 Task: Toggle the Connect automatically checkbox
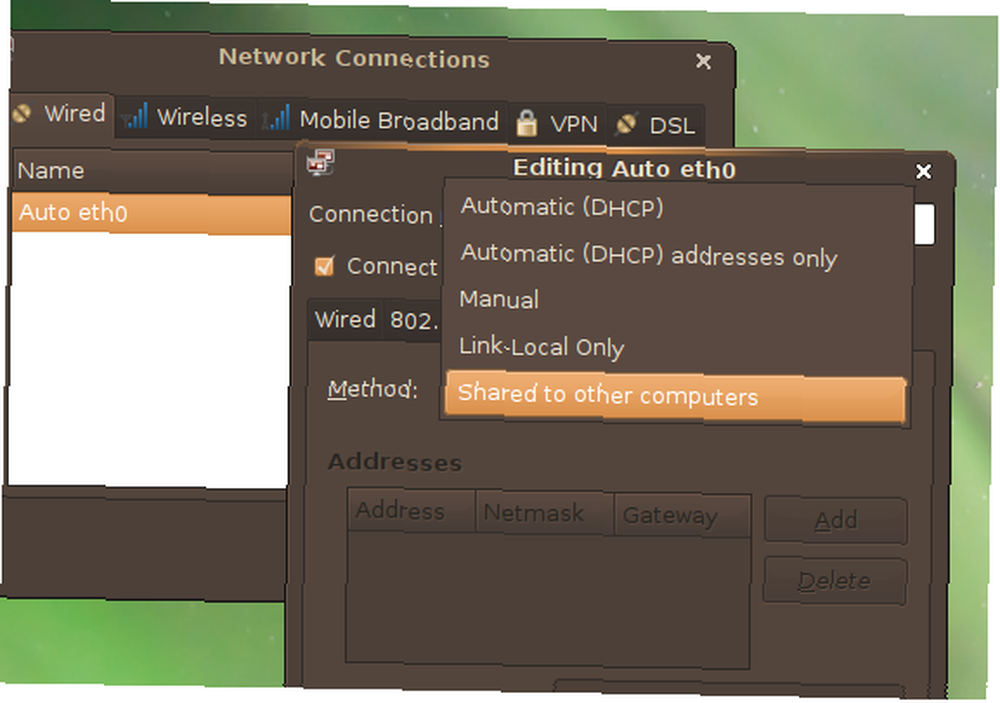pos(324,265)
